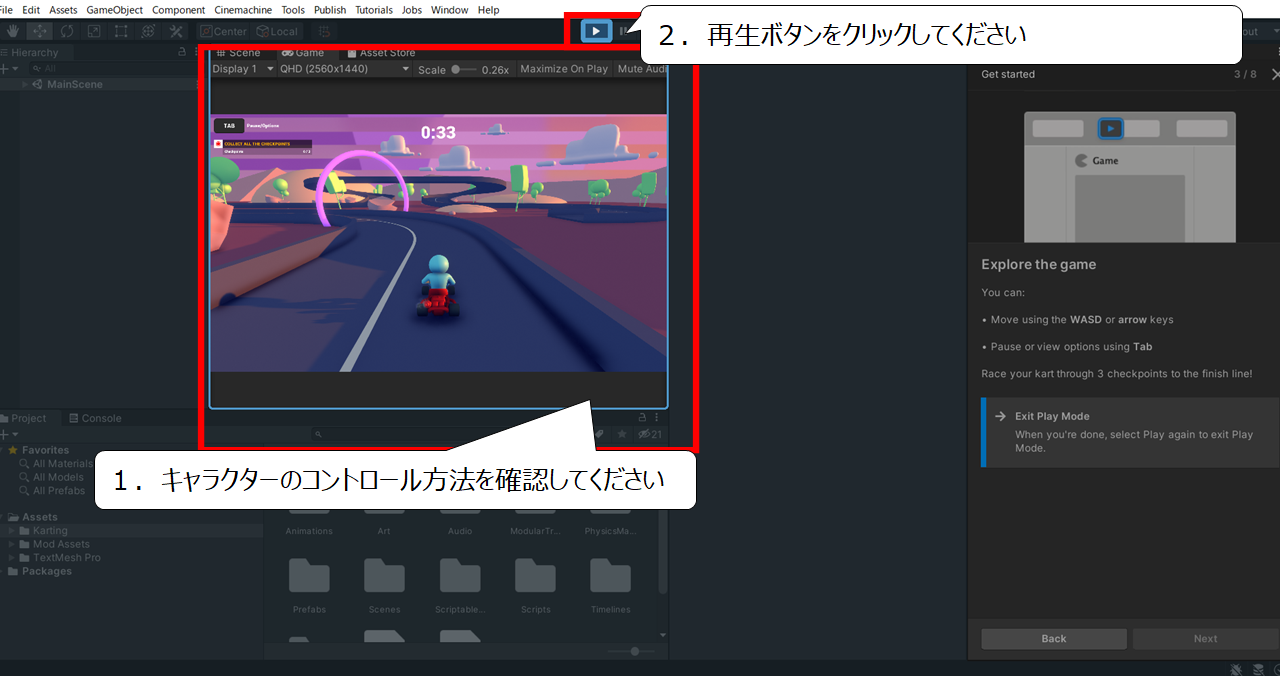Image resolution: width=1280 pixels, height=676 pixels.
Task: Toggle hidden packages eye icon showing 21
Action: coord(650,434)
